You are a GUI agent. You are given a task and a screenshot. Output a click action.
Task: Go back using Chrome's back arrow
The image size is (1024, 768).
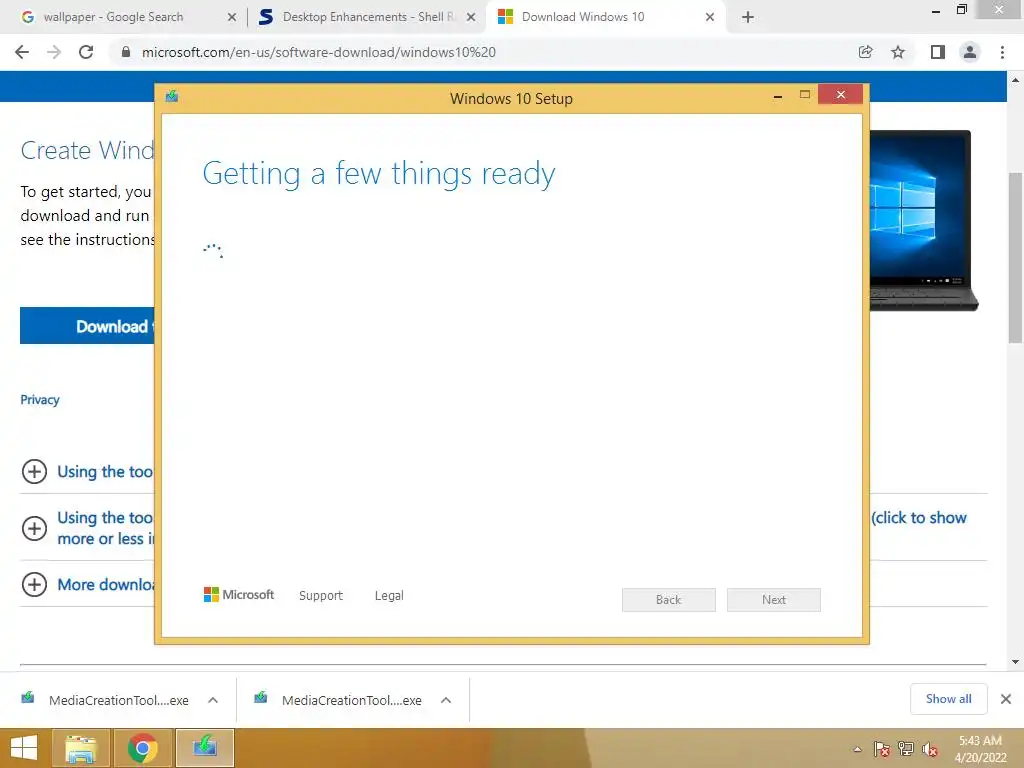click(x=22, y=52)
